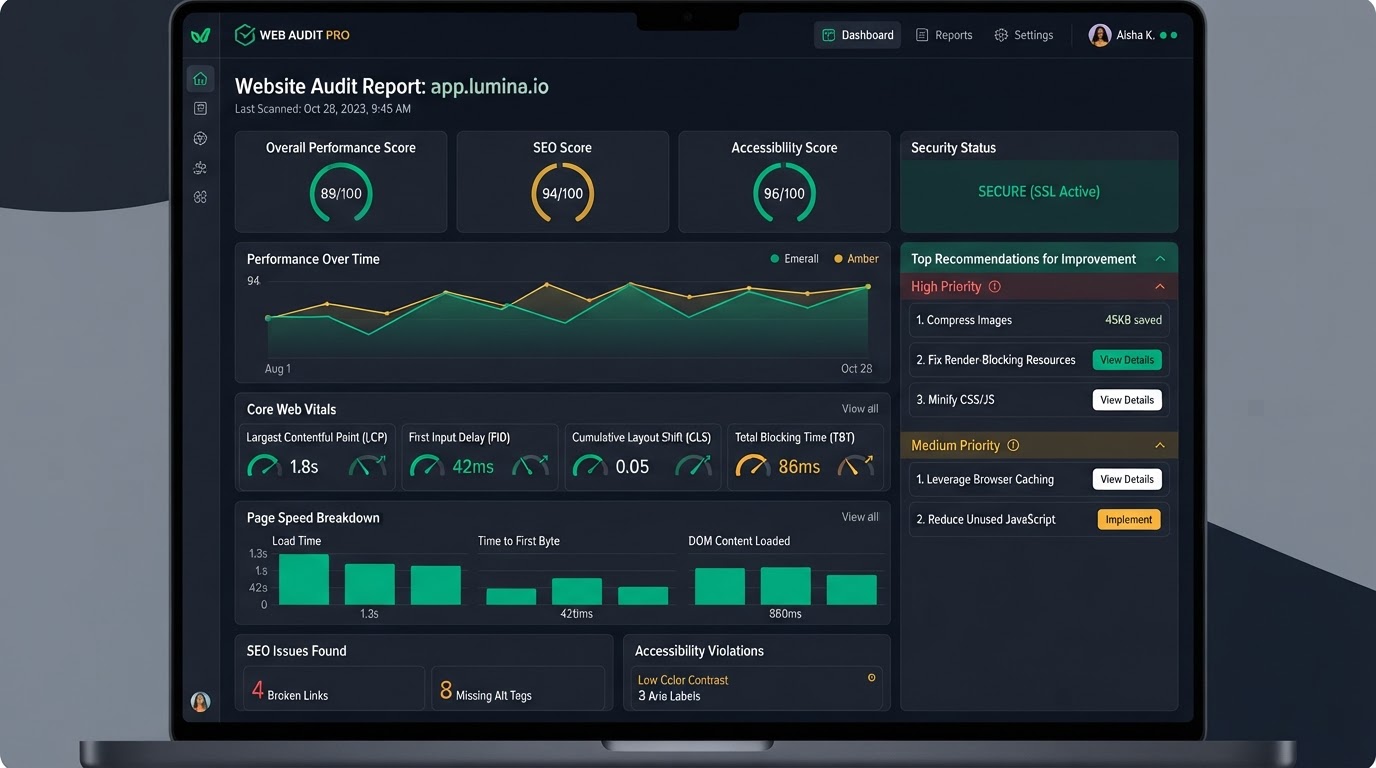Select the 8 Missing Alt Tags issue
This screenshot has width=1376, height=768.
pyautogui.click(x=518, y=689)
